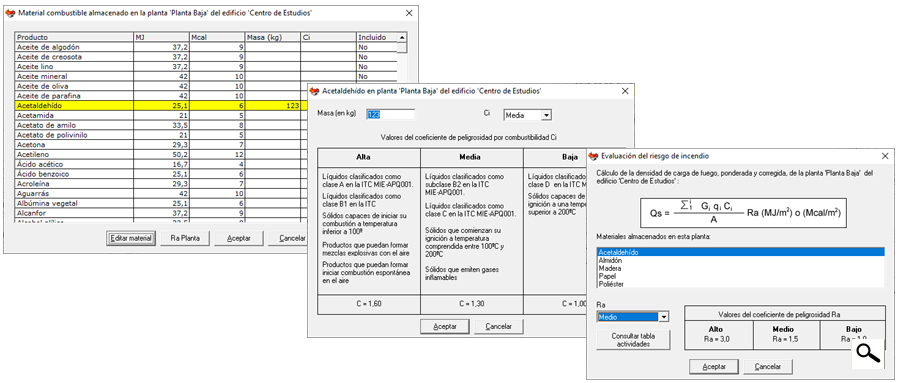Viewport: 900px width, 383px height.
Task: Select the Ácido acético row
Action: (x=161, y=164)
